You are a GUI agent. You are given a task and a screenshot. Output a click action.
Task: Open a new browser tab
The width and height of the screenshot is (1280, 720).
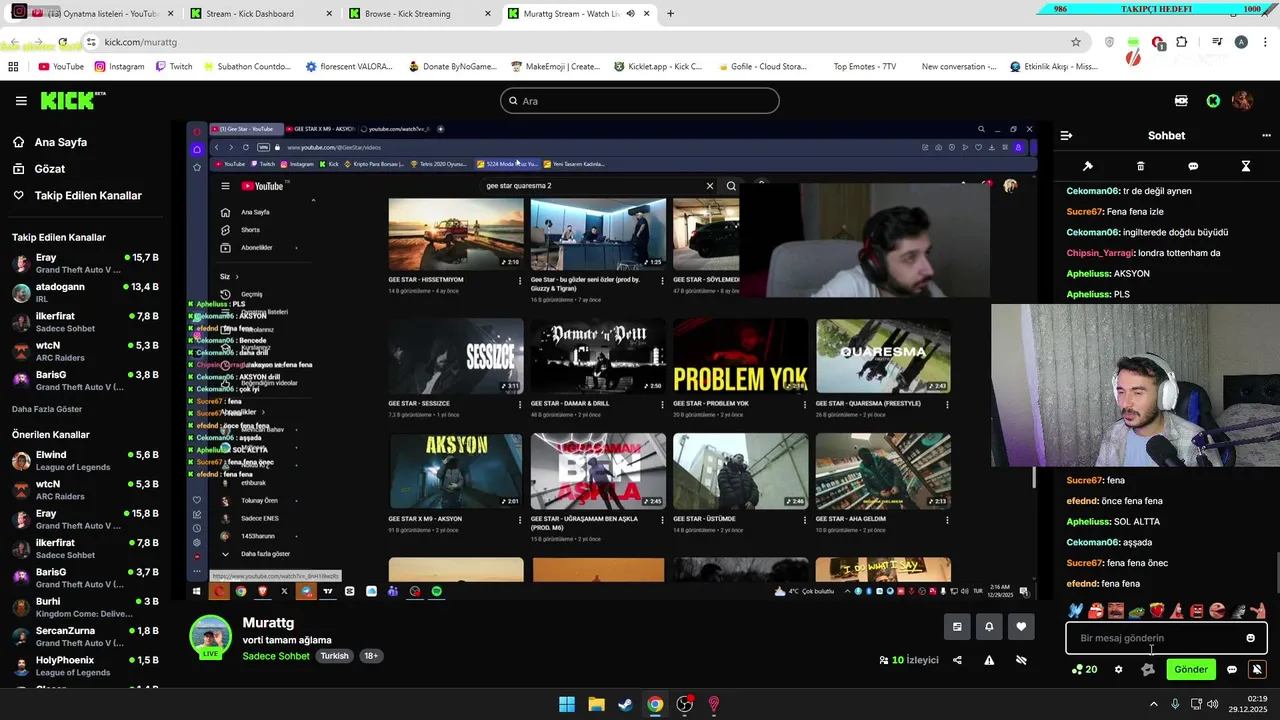(670, 13)
